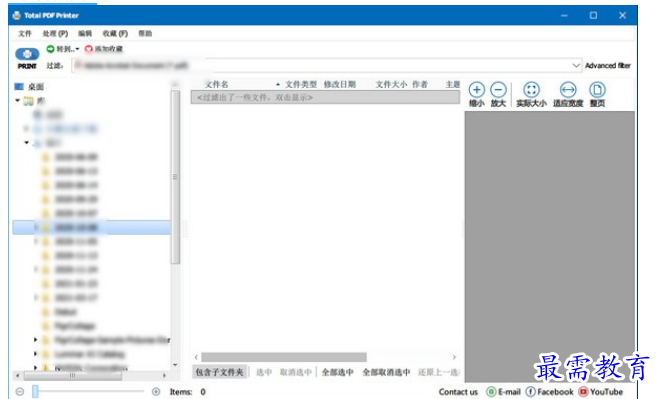Click the 全部选中 select all button

pyautogui.click(x=337, y=372)
